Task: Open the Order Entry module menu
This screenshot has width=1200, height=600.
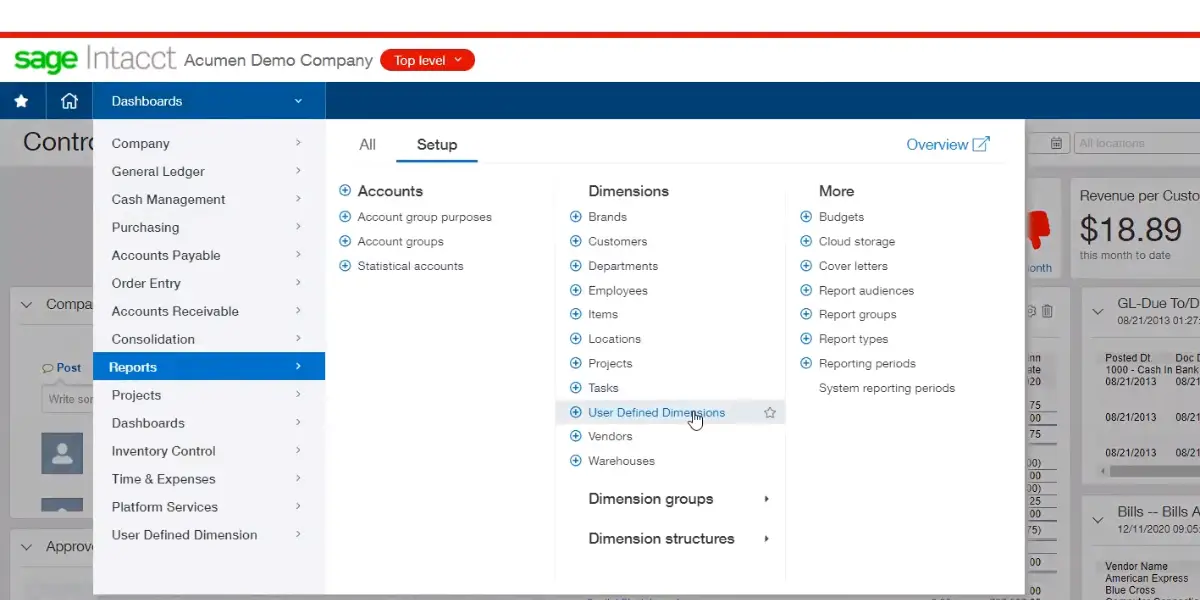Action: point(209,283)
